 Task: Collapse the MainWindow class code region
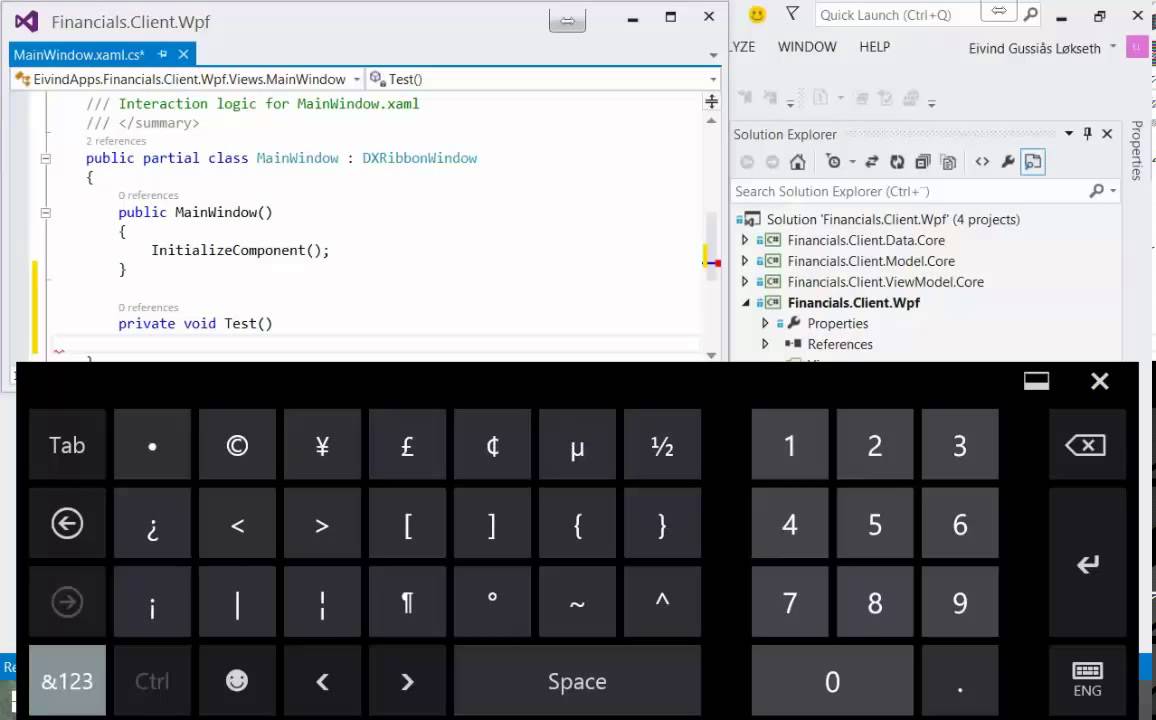46,158
